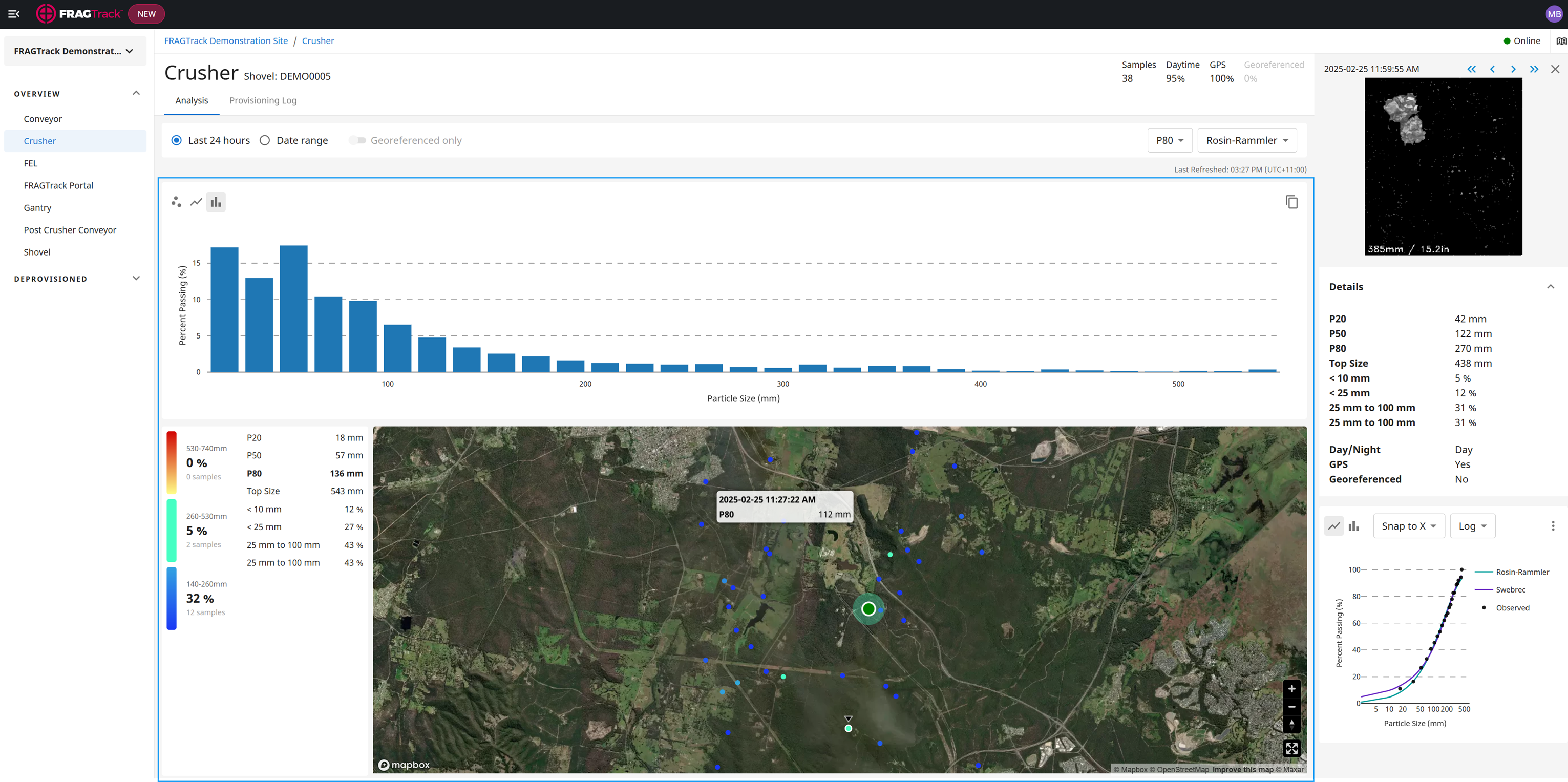The height and width of the screenshot is (782, 1568).
Task: Open the Analysis tab
Action: [191, 100]
